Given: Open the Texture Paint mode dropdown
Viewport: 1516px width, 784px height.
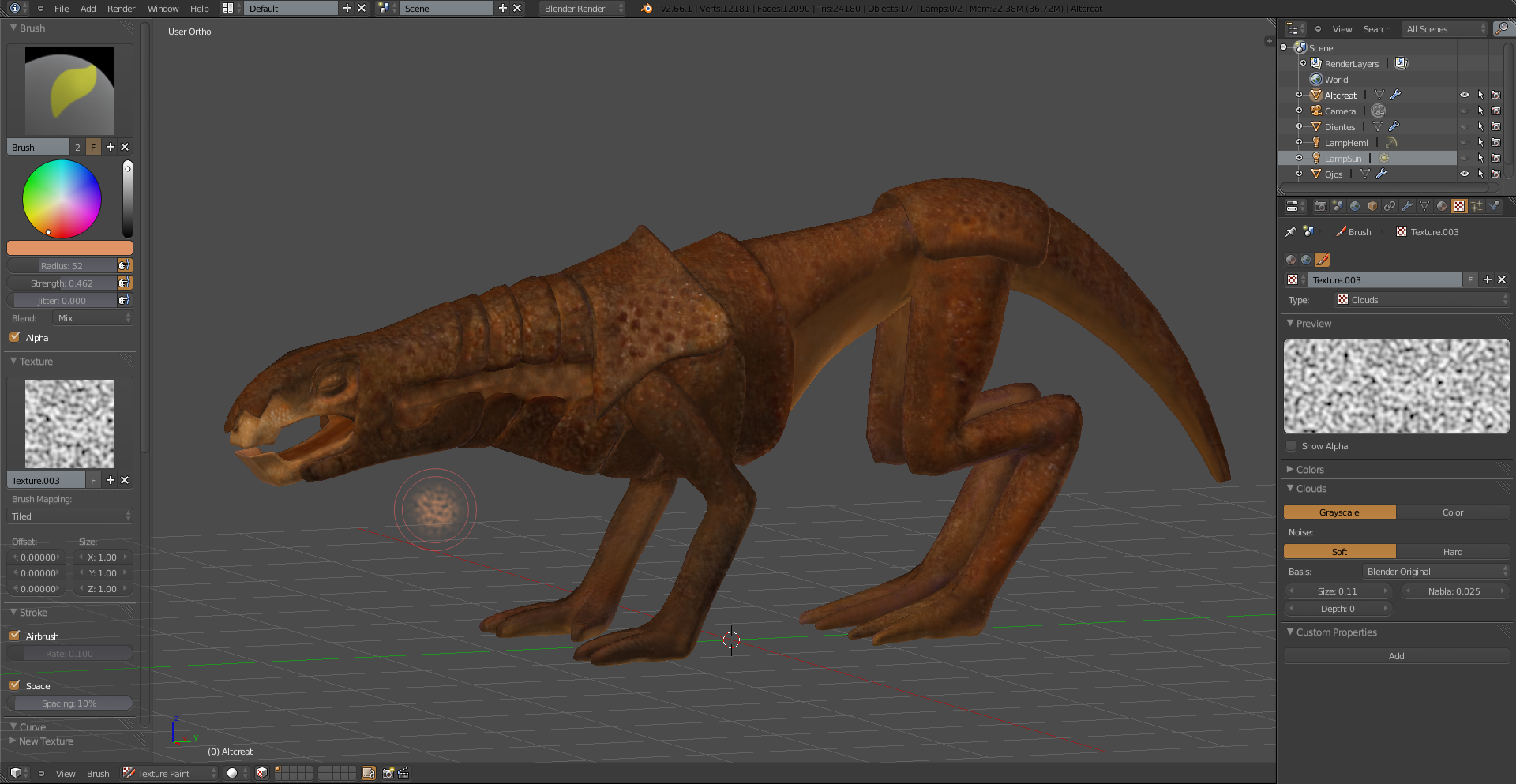Looking at the screenshot, I should (170, 773).
